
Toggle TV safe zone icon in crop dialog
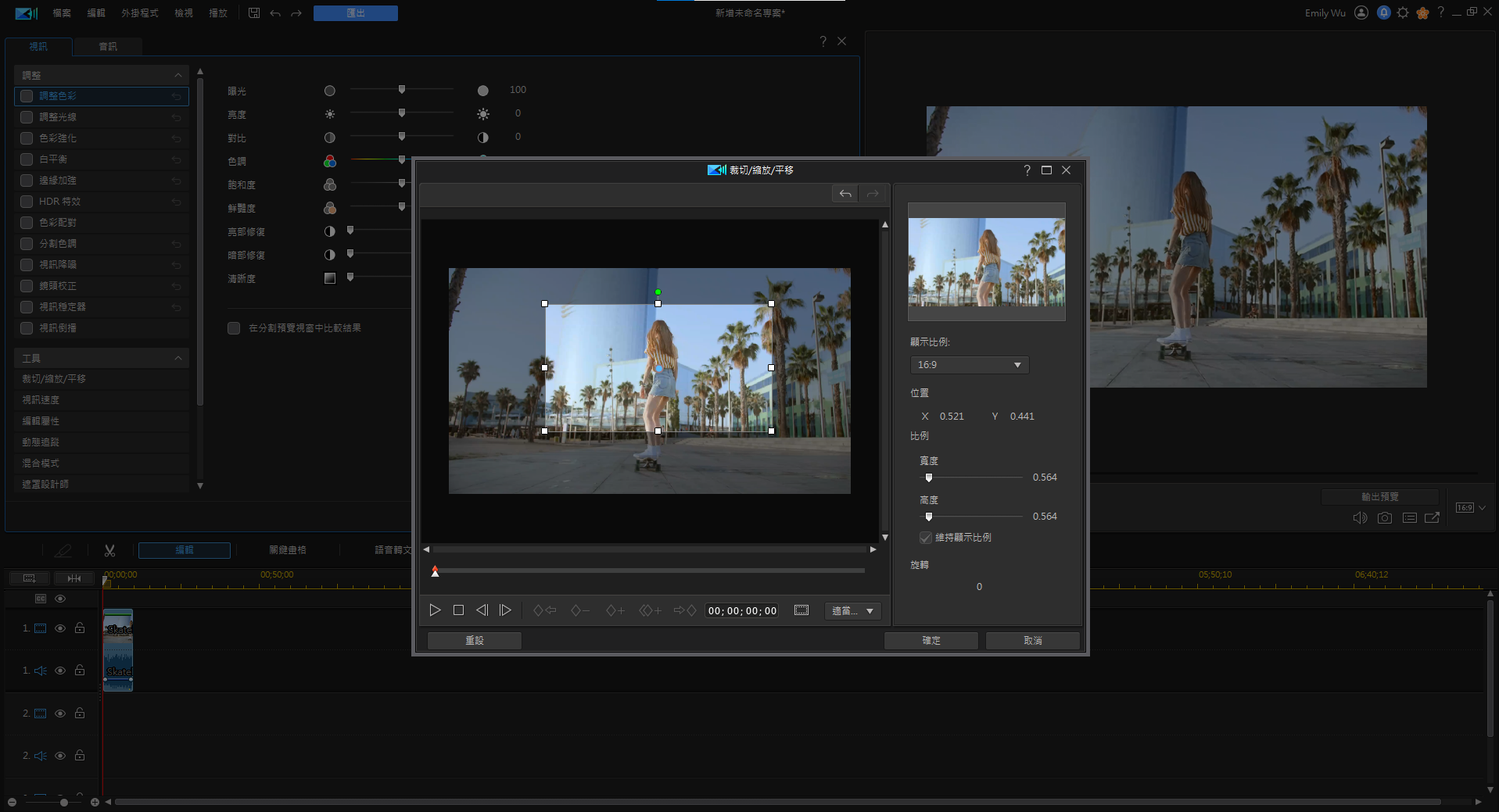tap(801, 610)
